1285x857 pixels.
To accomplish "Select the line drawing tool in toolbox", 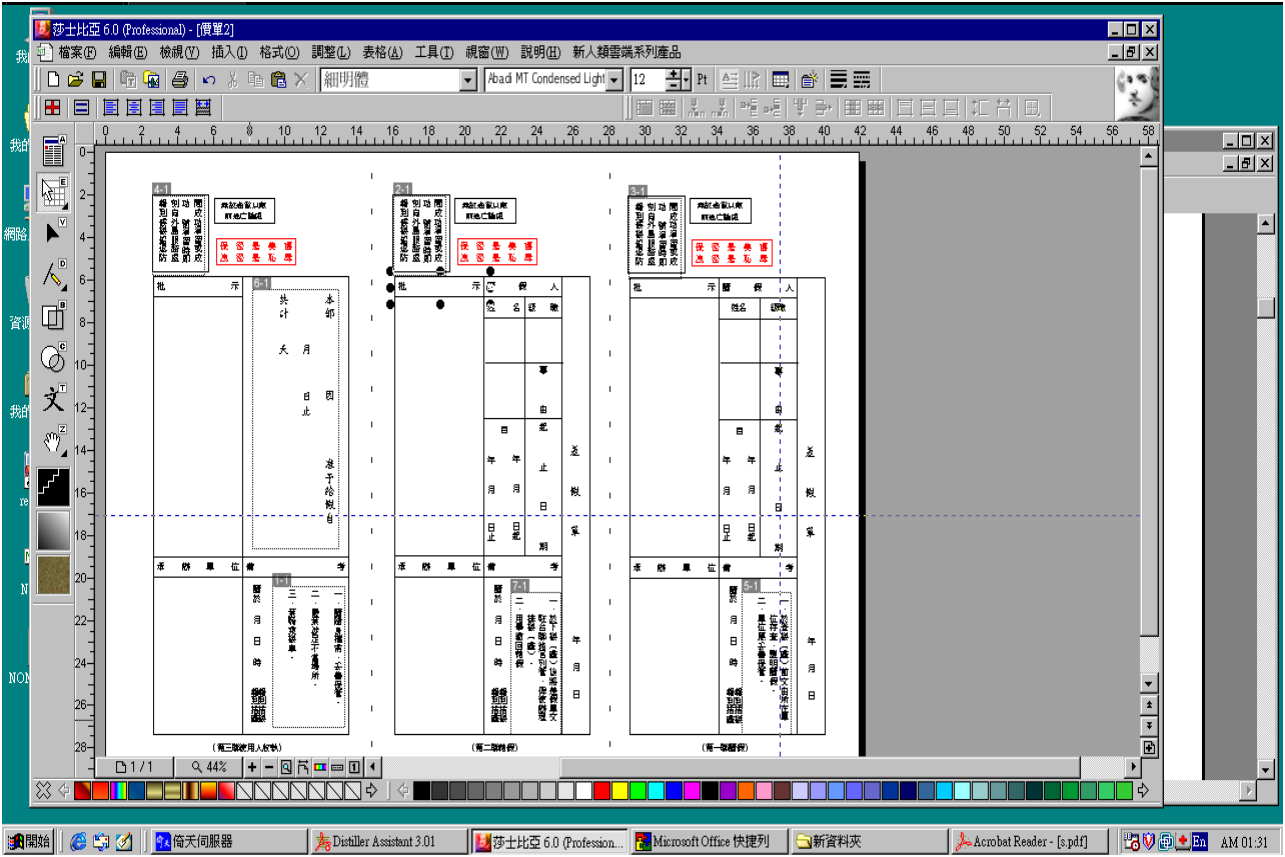I will pos(54,274).
